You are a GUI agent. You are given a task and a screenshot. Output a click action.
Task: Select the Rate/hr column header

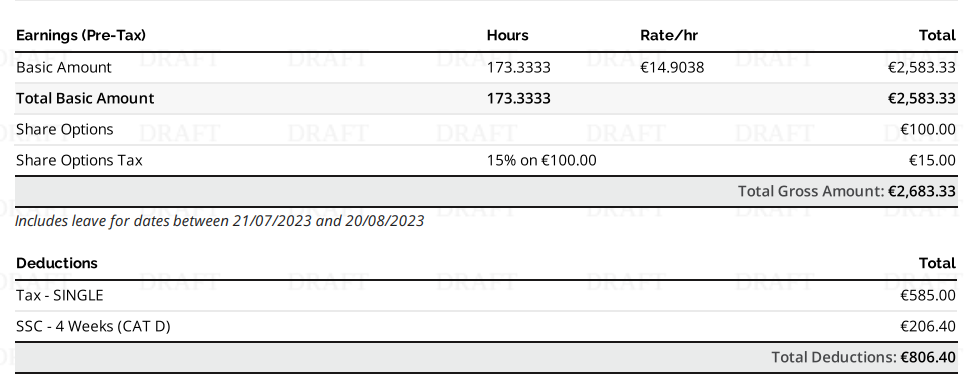point(669,35)
